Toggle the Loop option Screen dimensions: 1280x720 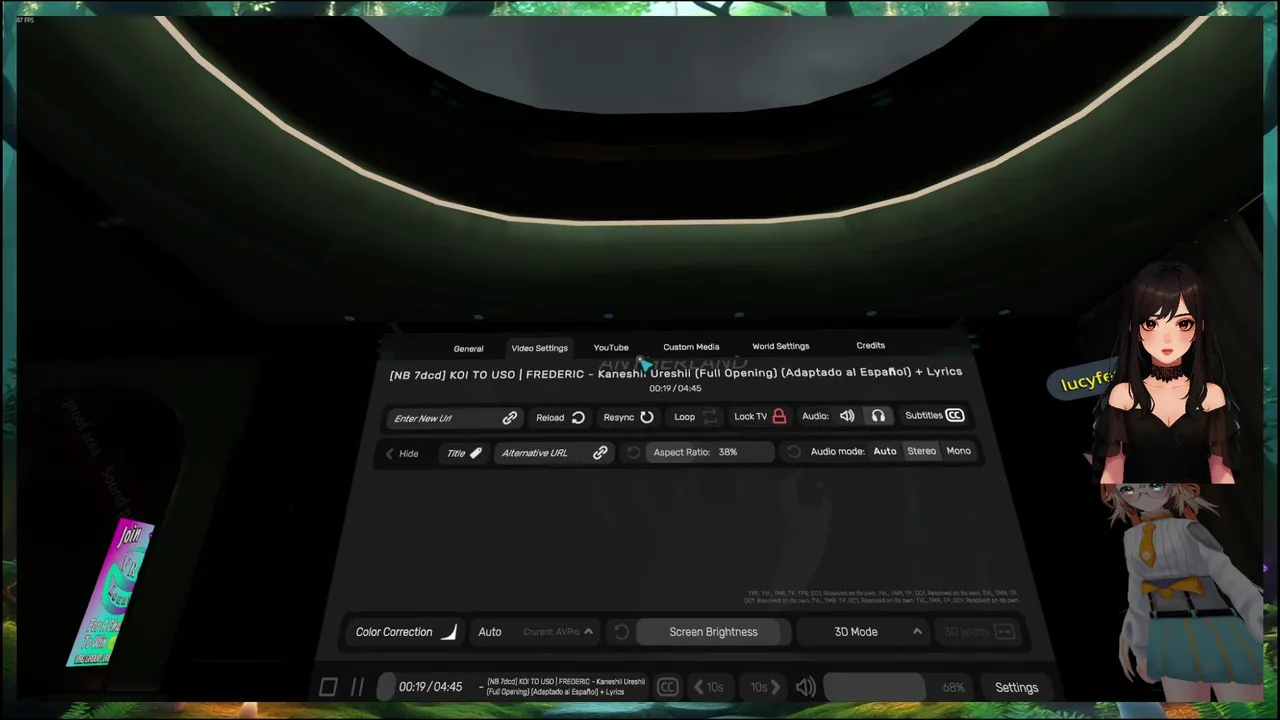[x=697, y=416]
